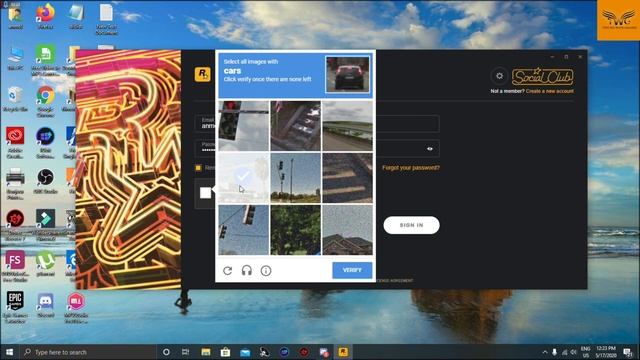Reload the captcha challenge

coord(228,270)
